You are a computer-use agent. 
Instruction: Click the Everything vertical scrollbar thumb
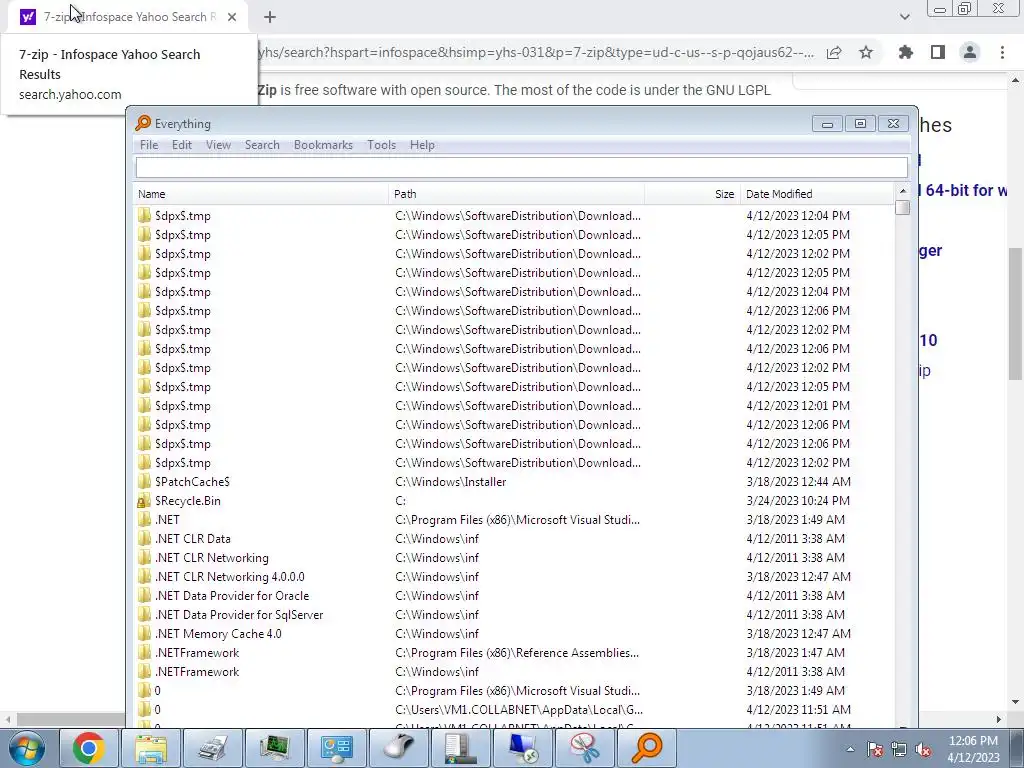pyautogui.click(x=903, y=207)
